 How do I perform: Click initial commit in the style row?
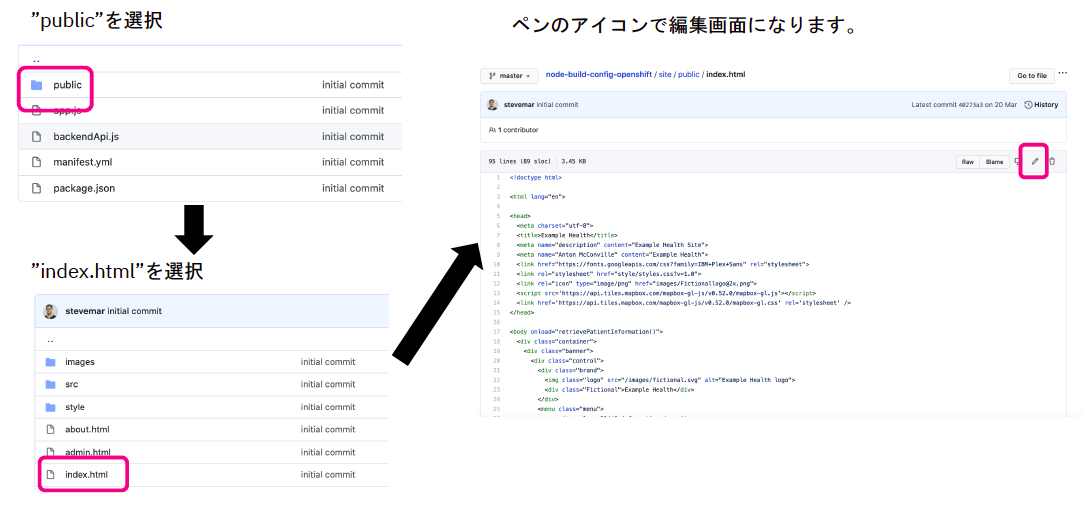click(x=328, y=407)
